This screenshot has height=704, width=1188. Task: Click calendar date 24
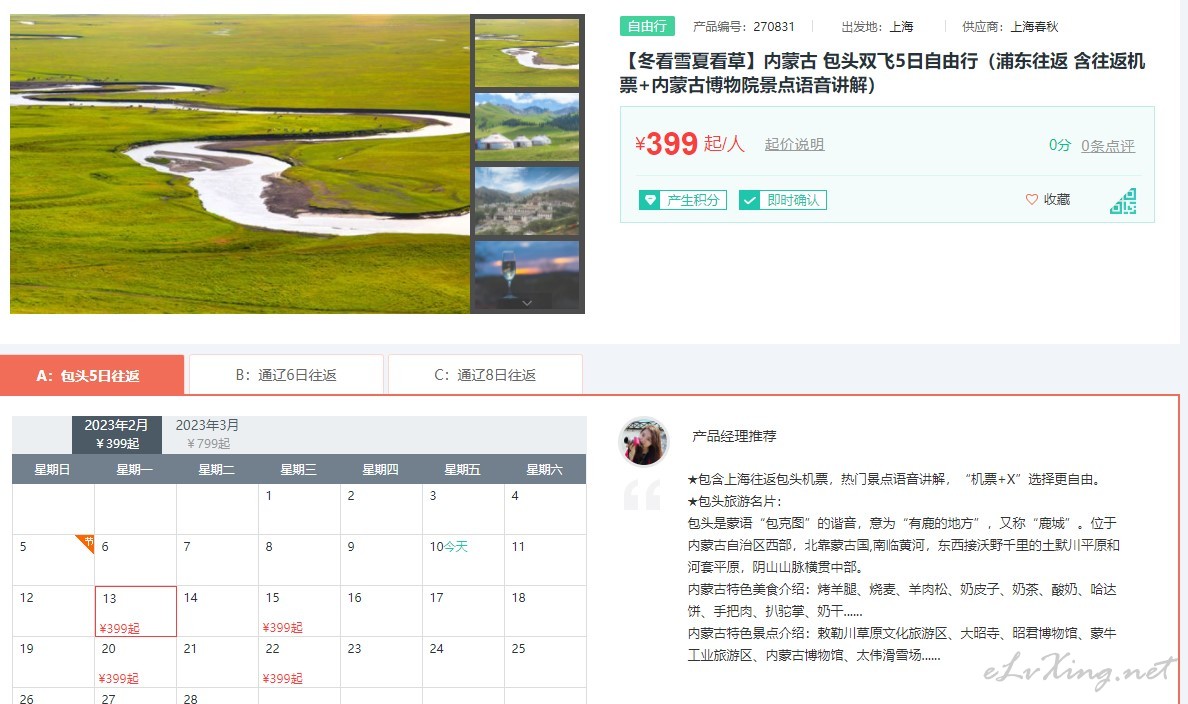(463, 662)
